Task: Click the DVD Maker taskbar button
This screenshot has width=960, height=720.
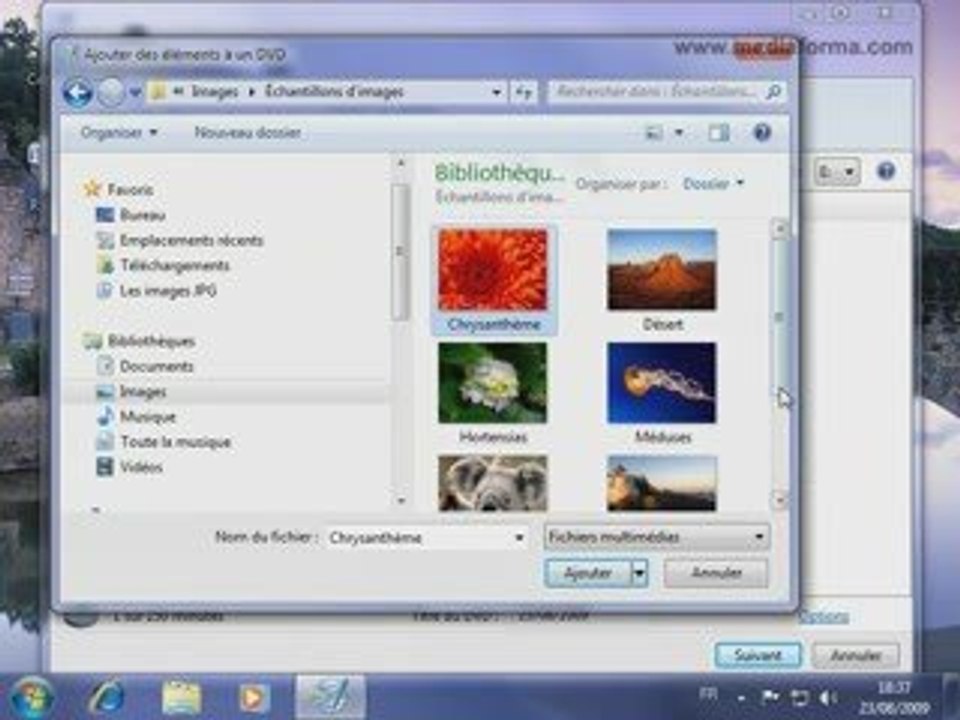Action: tap(331, 698)
